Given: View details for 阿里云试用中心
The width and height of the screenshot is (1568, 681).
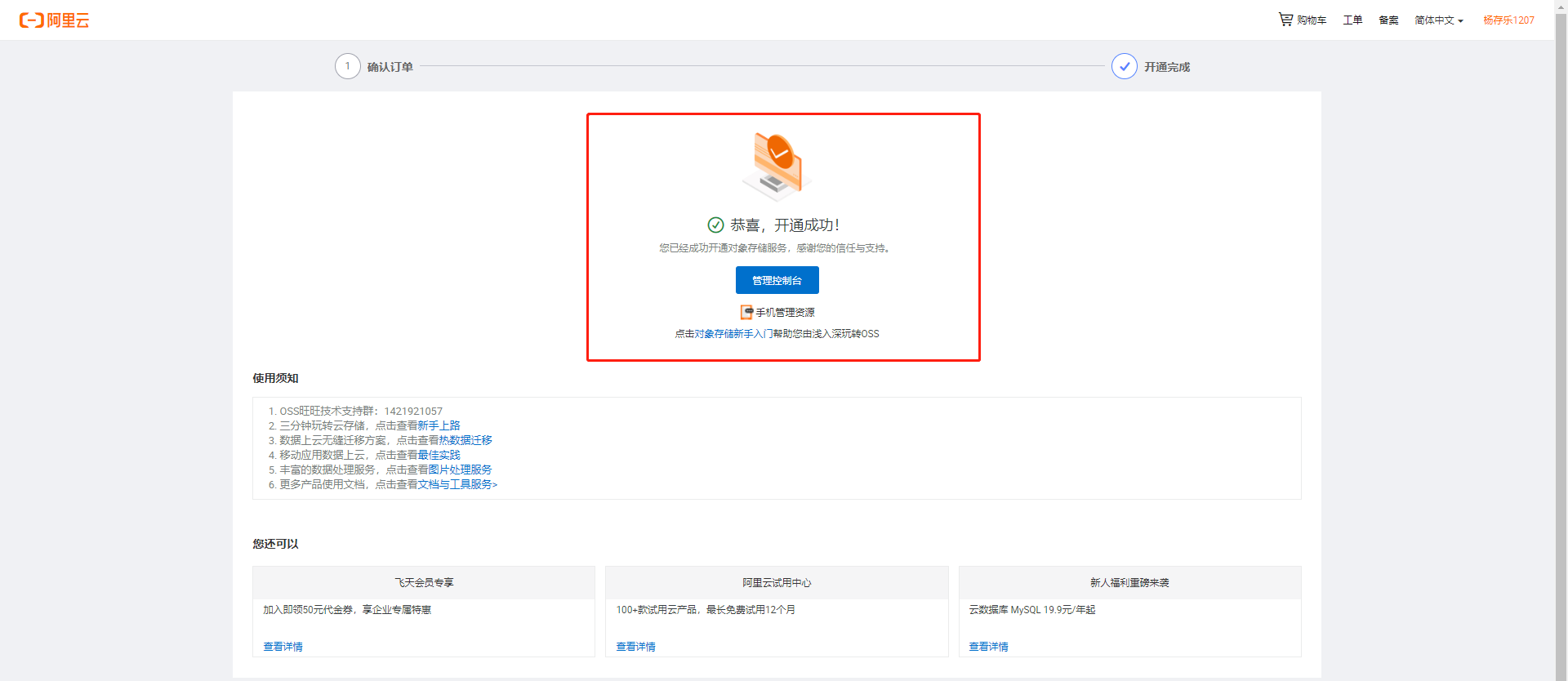Looking at the screenshot, I should [635, 646].
